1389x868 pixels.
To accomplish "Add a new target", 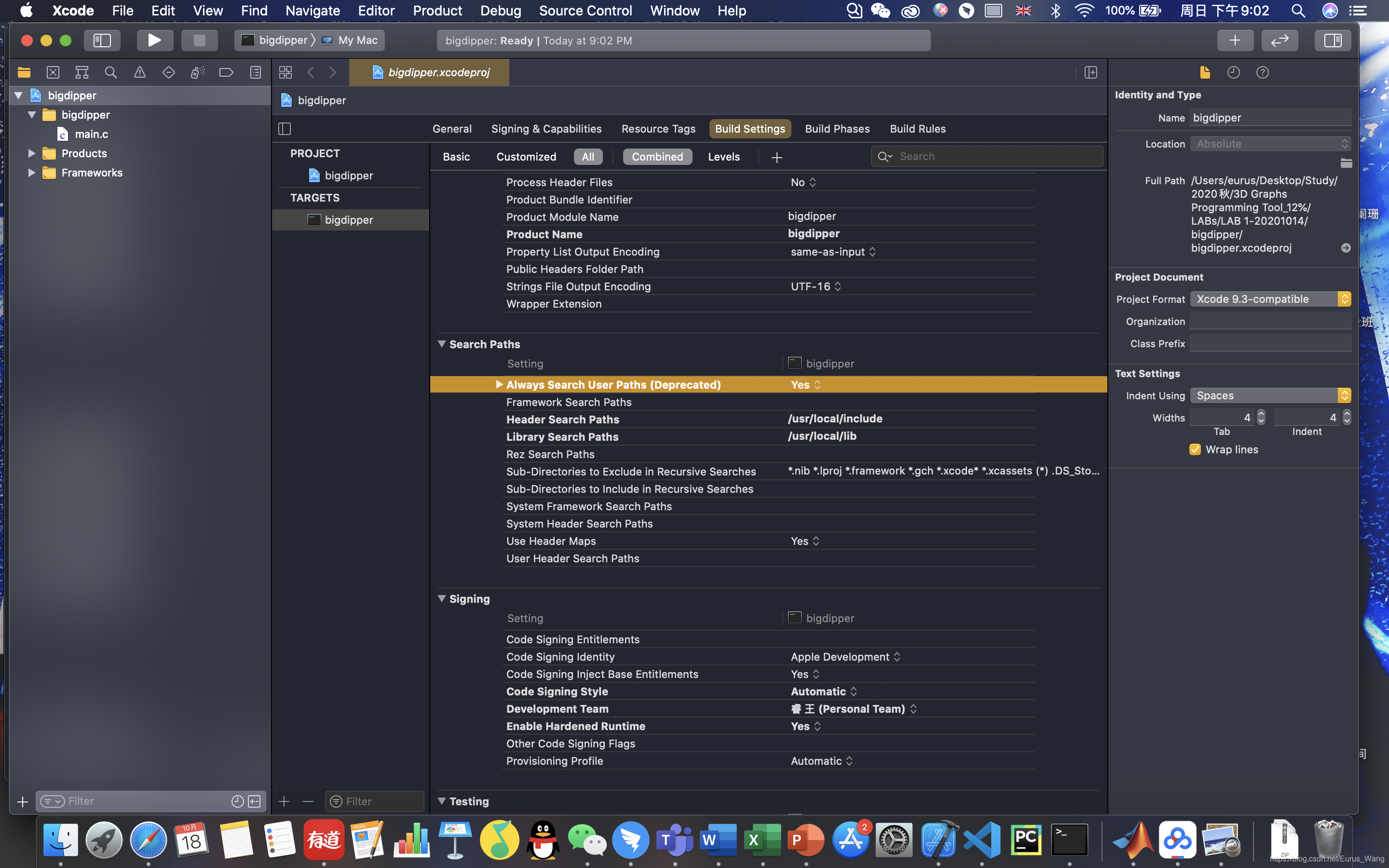I will pyautogui.click(x=284, y=801).
